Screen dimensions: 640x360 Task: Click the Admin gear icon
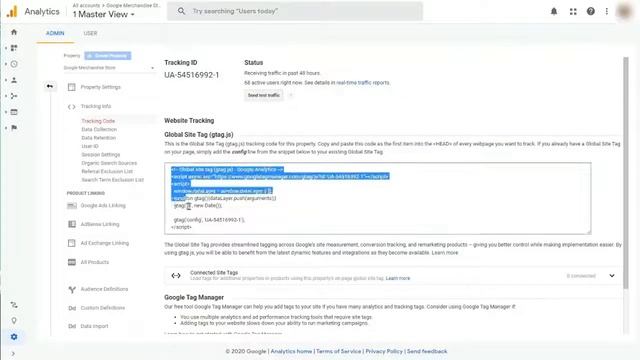[14, 337]
